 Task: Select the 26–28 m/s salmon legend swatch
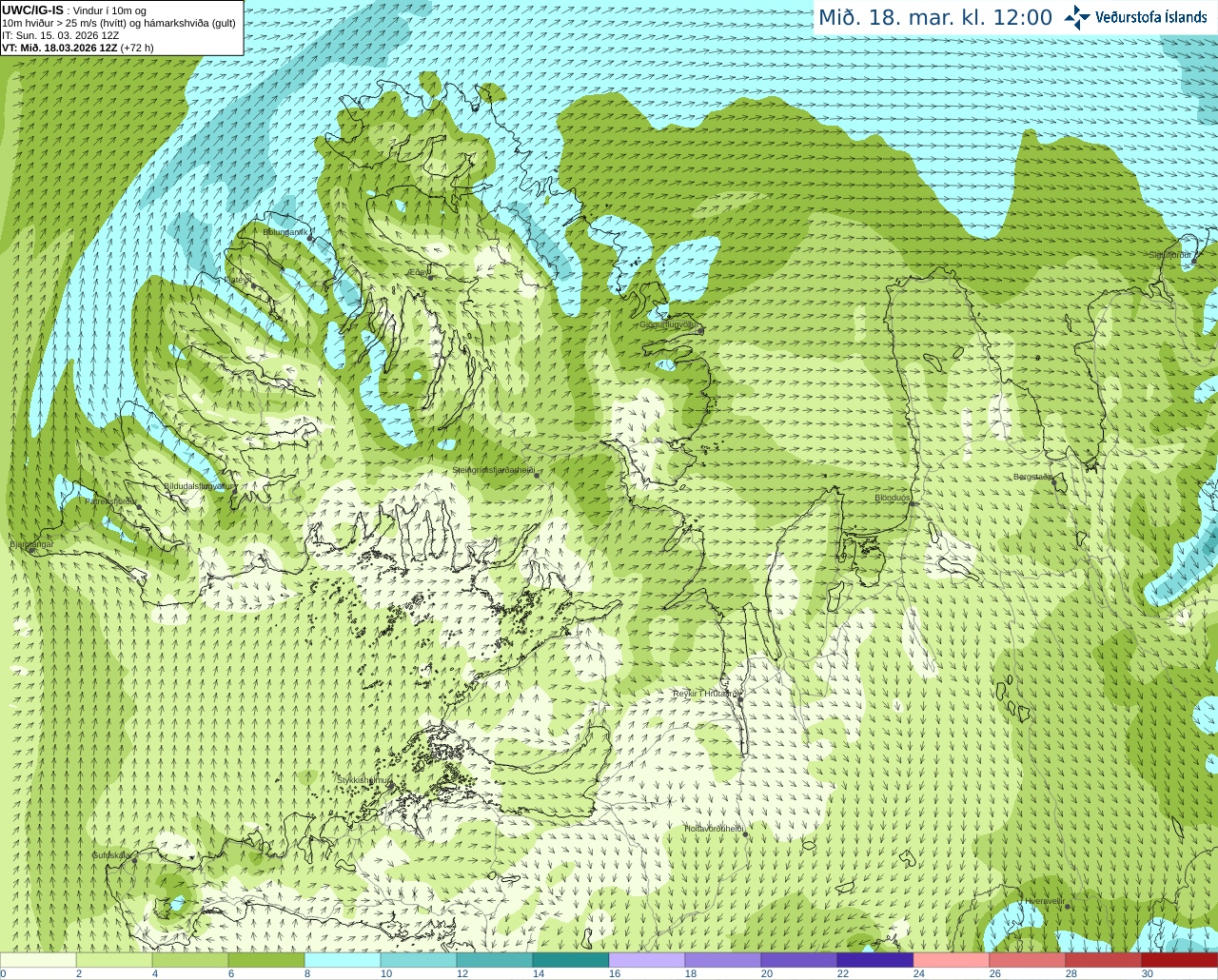(x=1028, y=960)
